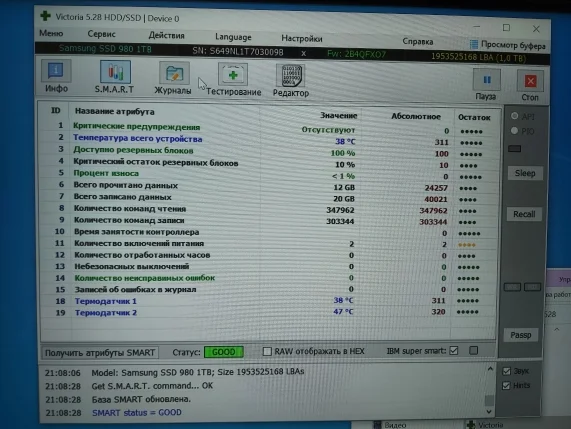Select row Небезопасных выключений

(x=269, y=267)
